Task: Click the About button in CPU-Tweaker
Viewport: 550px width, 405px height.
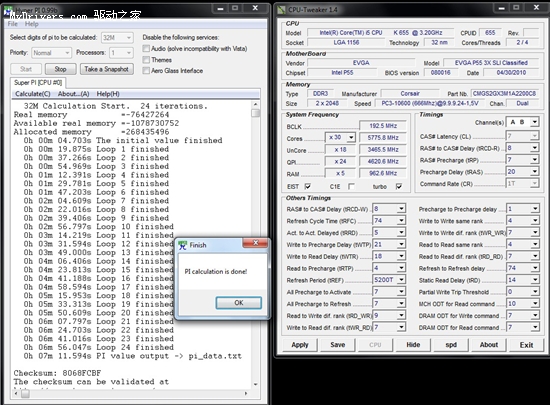Action: point(489,345)
